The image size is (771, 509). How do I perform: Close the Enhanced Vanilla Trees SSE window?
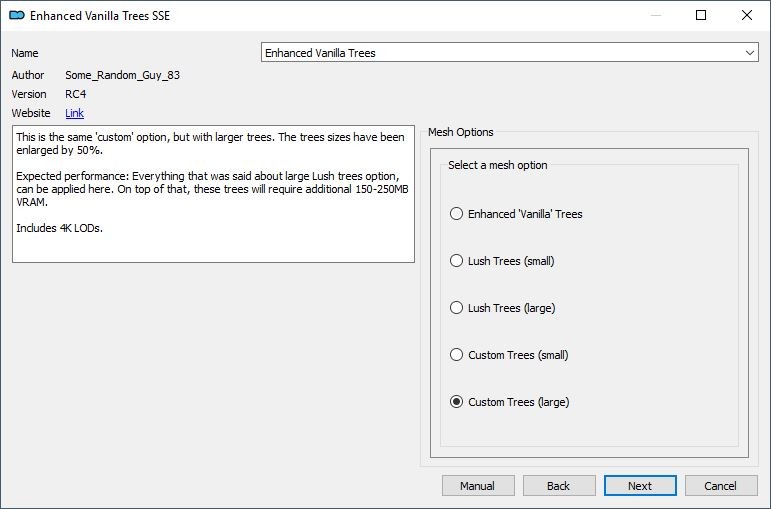click(x=747, y=15)
